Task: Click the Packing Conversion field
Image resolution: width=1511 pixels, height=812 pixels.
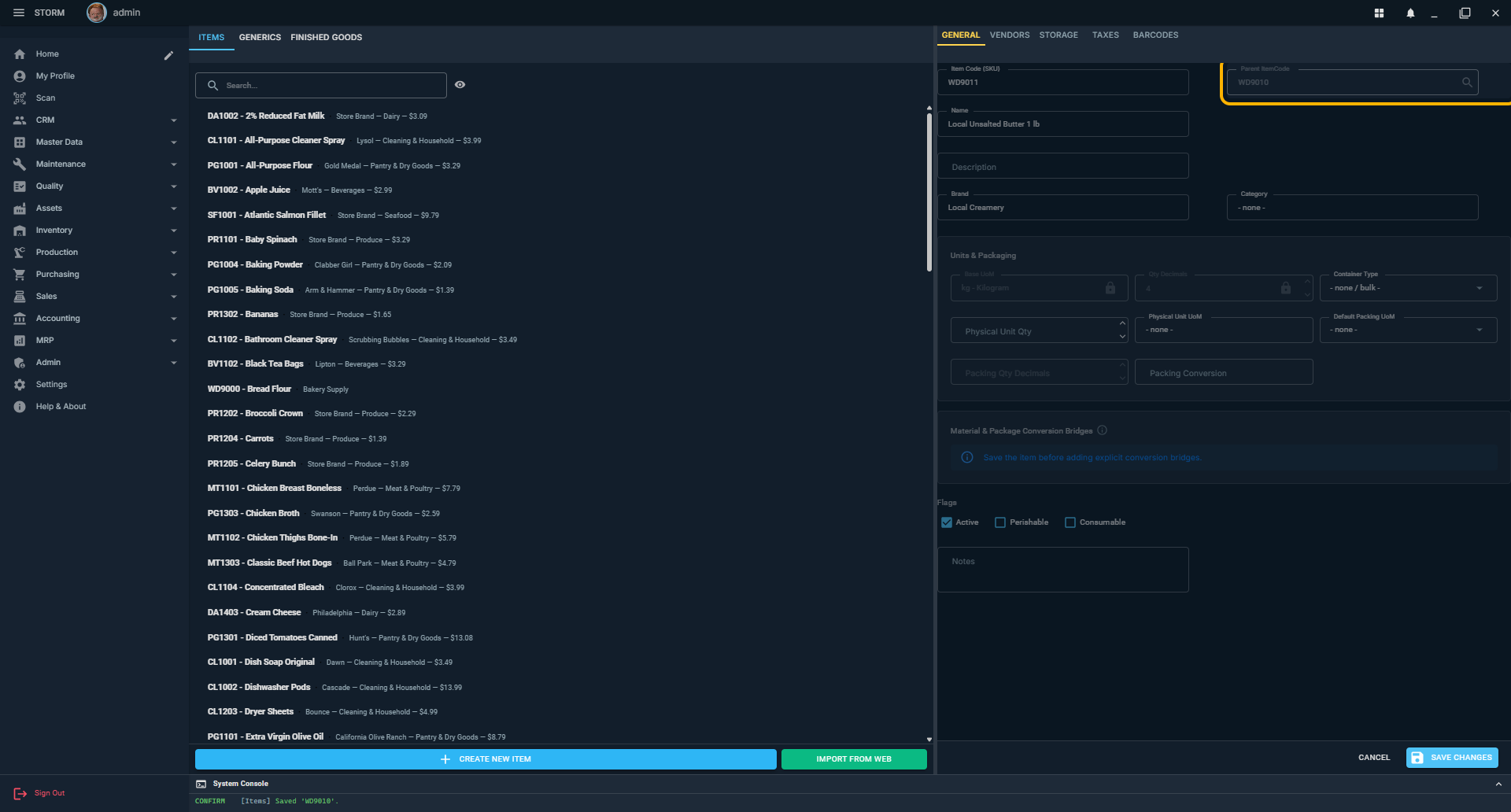Action: [x=1224, y=372]
